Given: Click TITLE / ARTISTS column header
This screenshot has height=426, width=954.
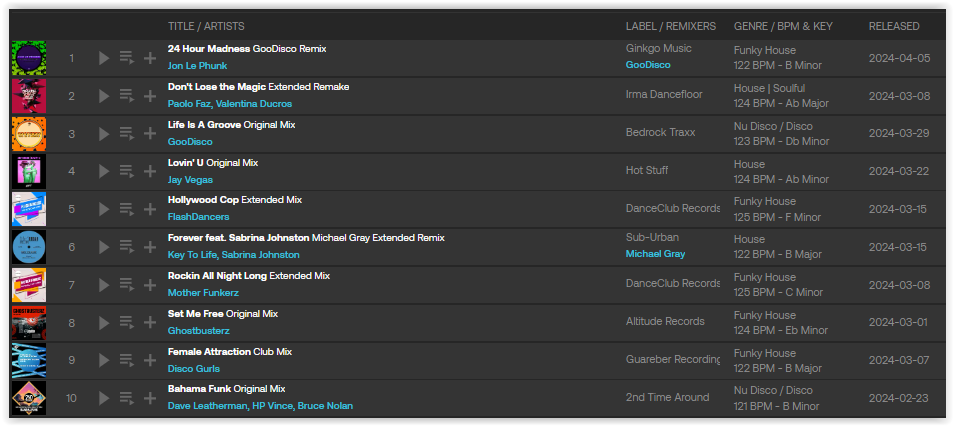Looking at the screenshot, I should (206, 26).
